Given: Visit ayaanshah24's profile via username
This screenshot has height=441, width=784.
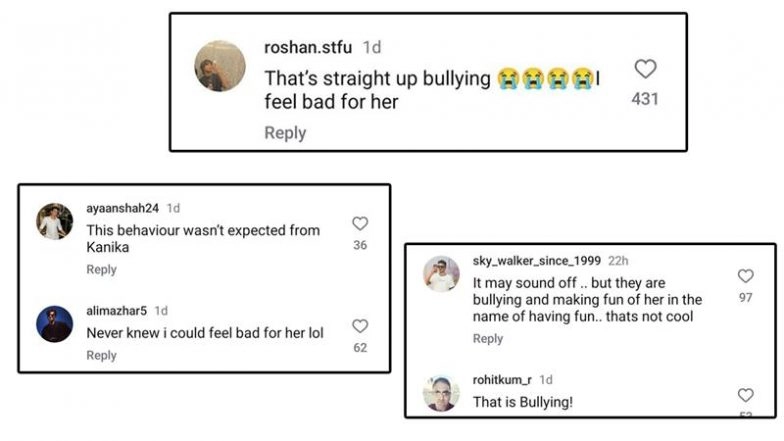Looking at the screenshot, I should tap(122, 208).
